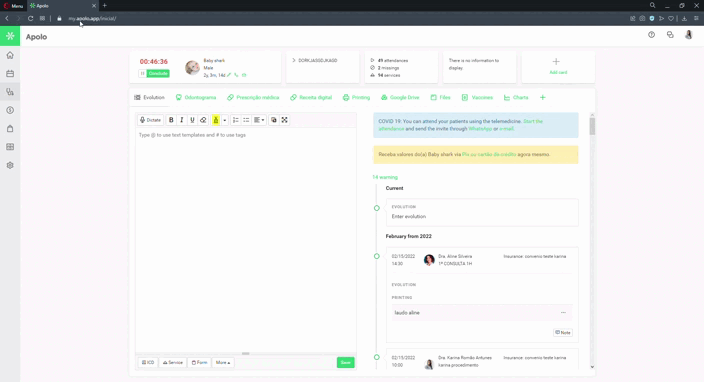This screenshot has height=382, width=704.
Task: Click the Add card button
Action: coord(558,66)
